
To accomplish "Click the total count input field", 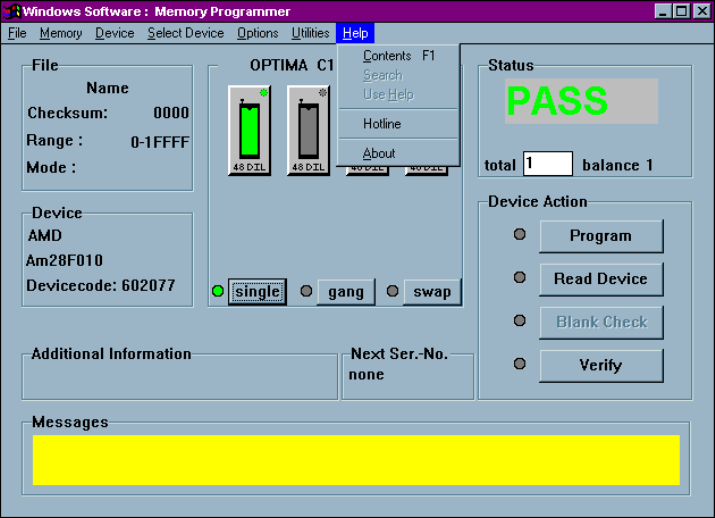I will pyautogui.click(x=548, y=163).
